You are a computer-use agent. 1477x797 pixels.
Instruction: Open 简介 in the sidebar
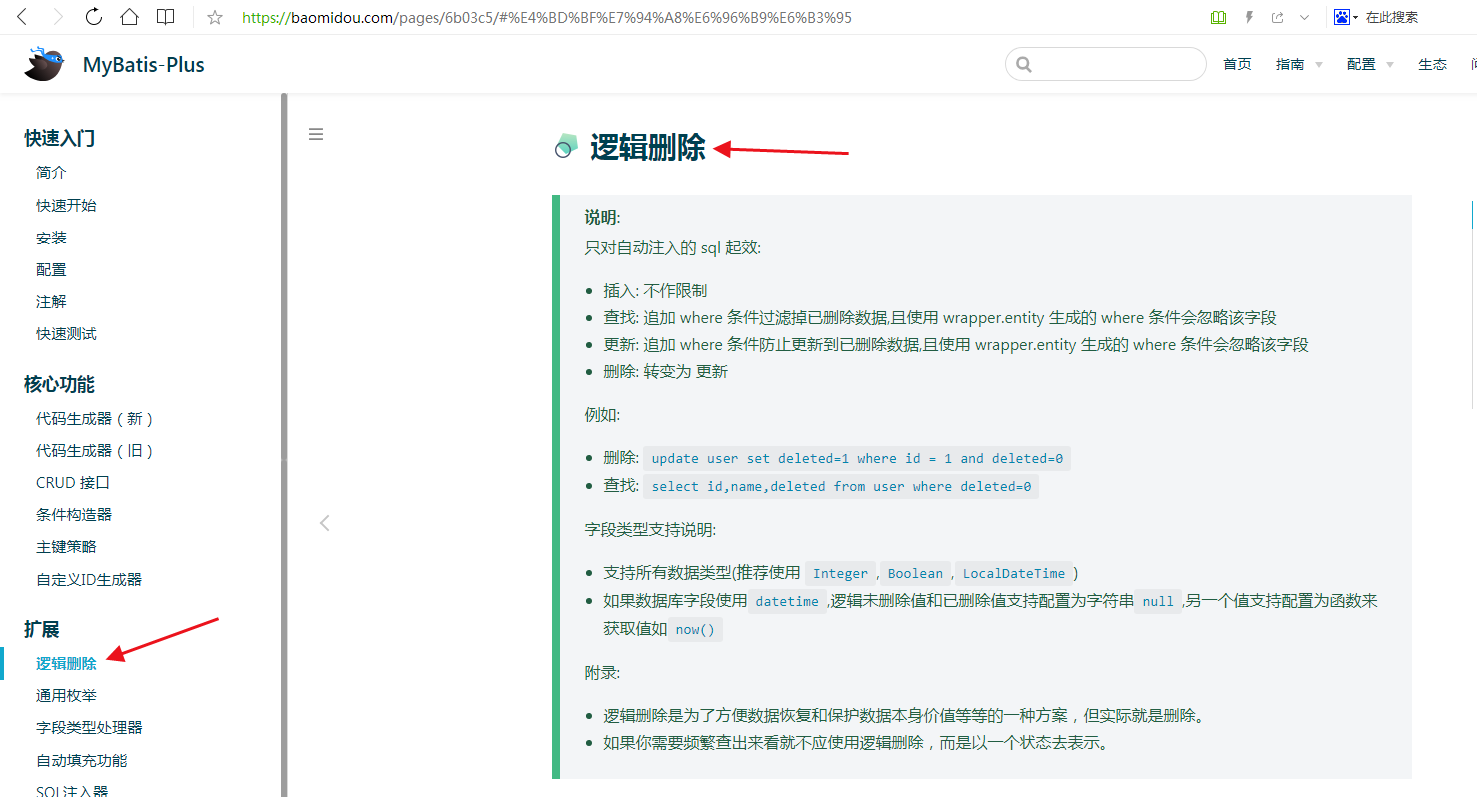pos(51,173)
